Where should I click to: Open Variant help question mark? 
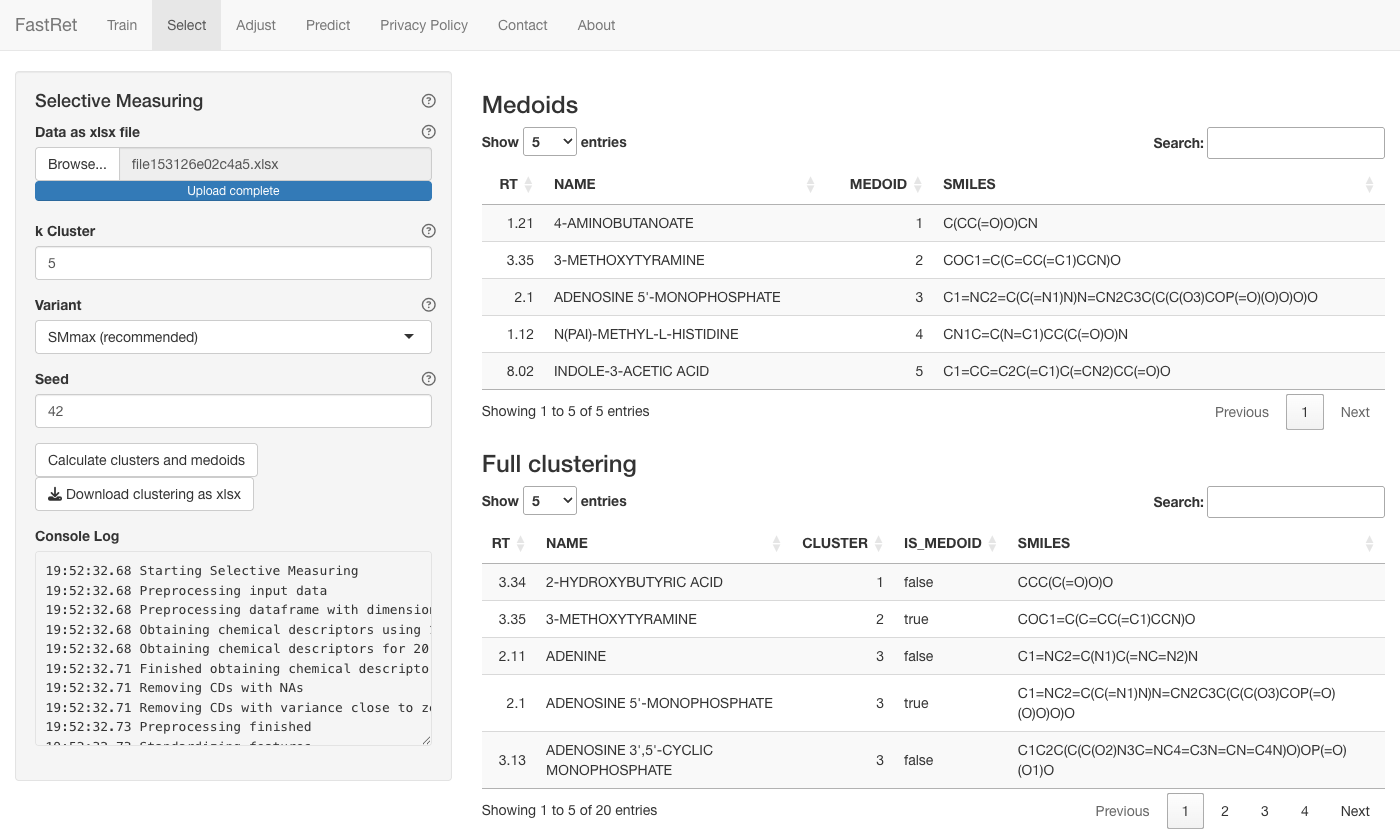tap(429, 305)
